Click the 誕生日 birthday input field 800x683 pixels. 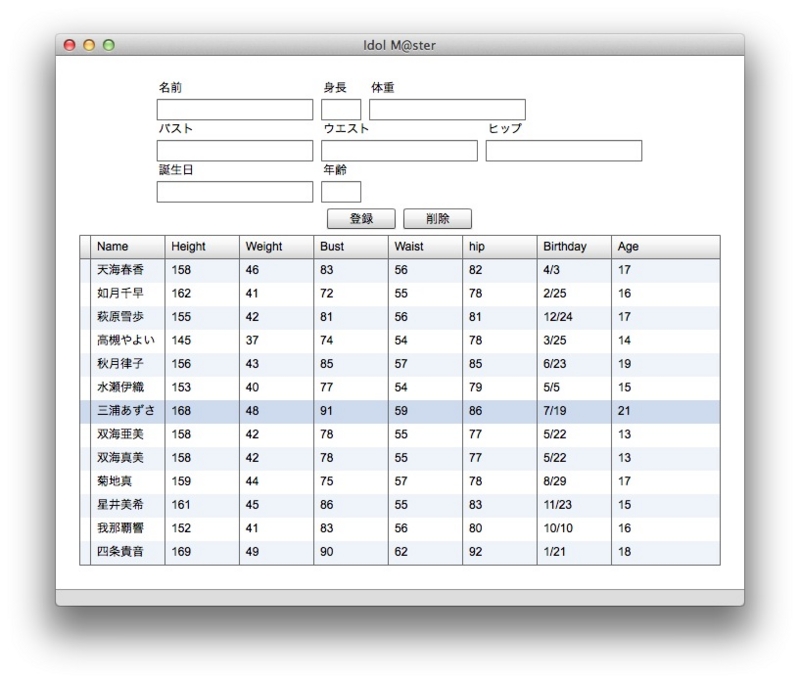pyautogui.click(x=235, y=191)
